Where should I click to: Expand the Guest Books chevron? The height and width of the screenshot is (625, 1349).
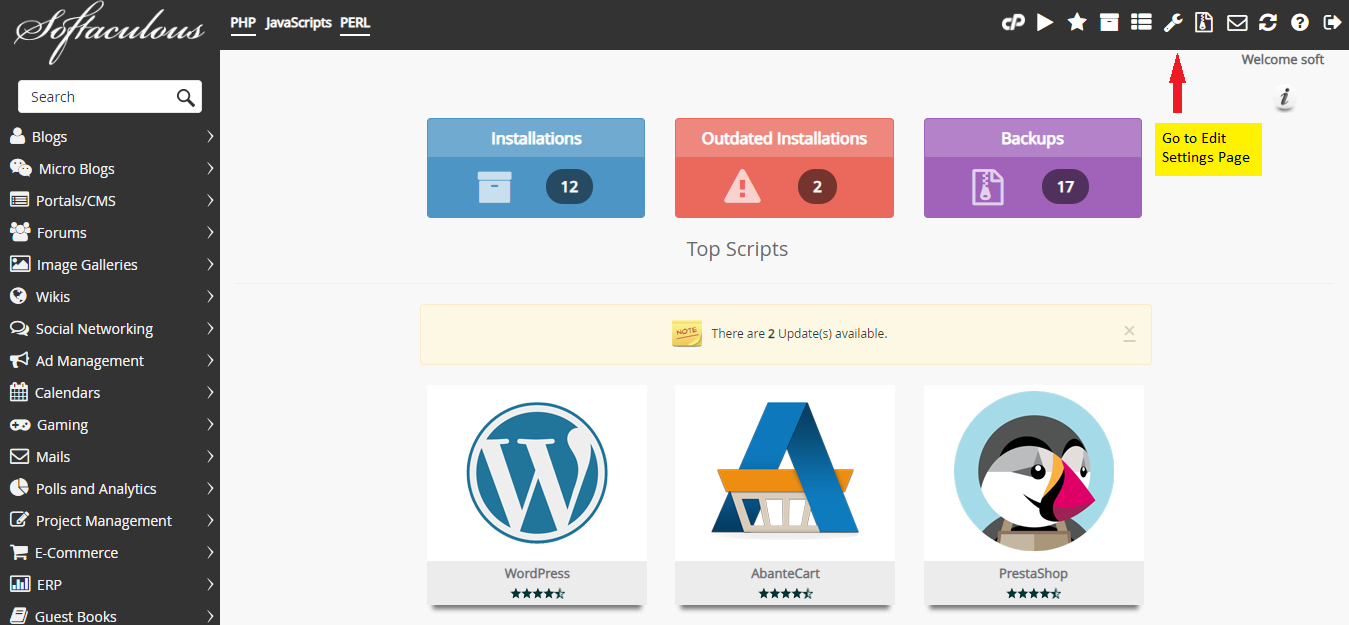point(210,616)
